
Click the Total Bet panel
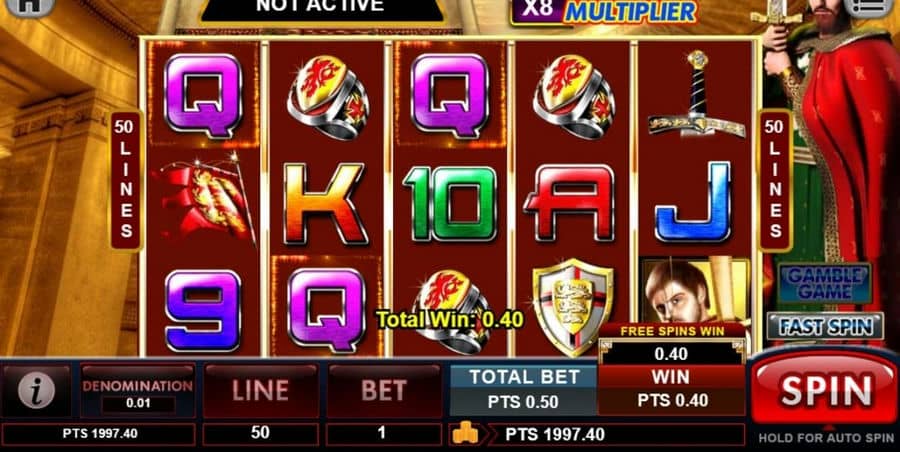point(523,390)
